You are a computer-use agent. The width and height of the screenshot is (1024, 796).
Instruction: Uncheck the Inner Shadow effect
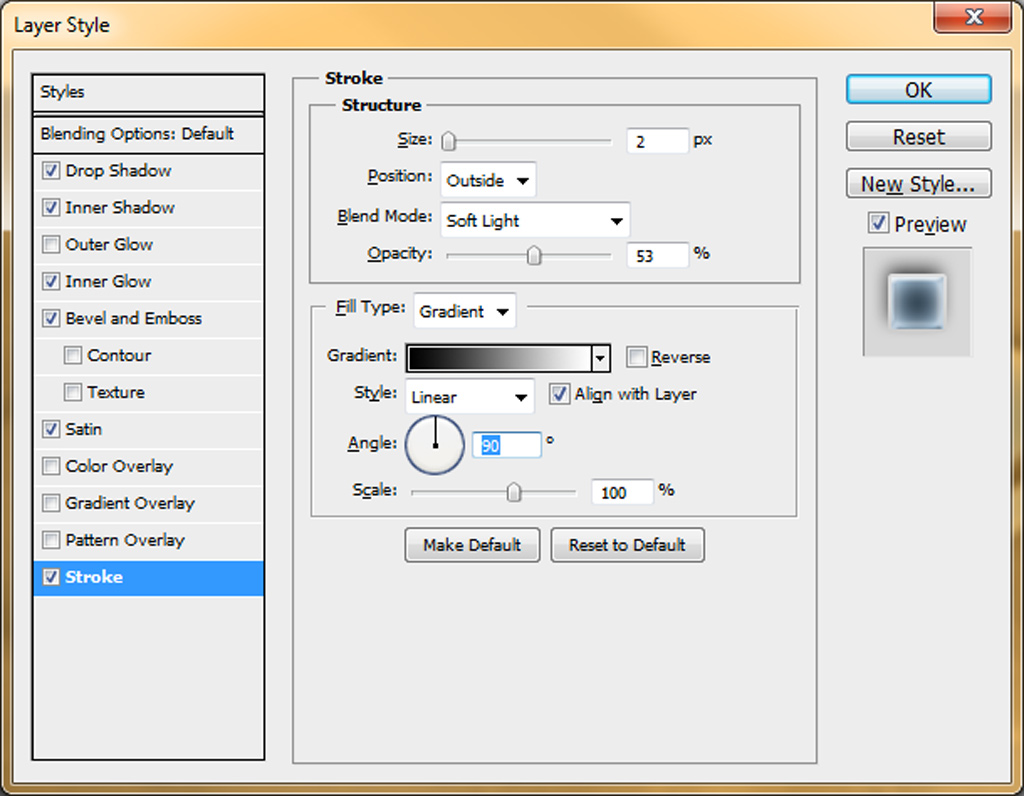51,208
